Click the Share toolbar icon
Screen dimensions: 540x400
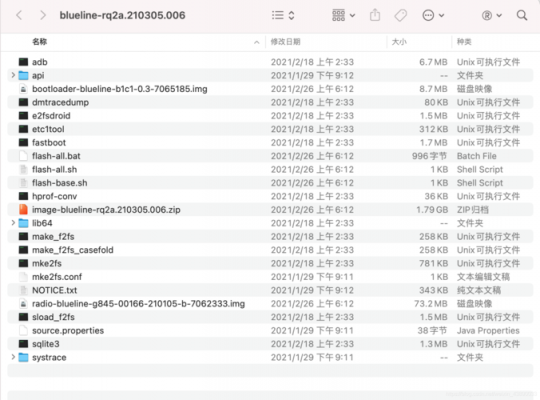(x=375, y=15)
